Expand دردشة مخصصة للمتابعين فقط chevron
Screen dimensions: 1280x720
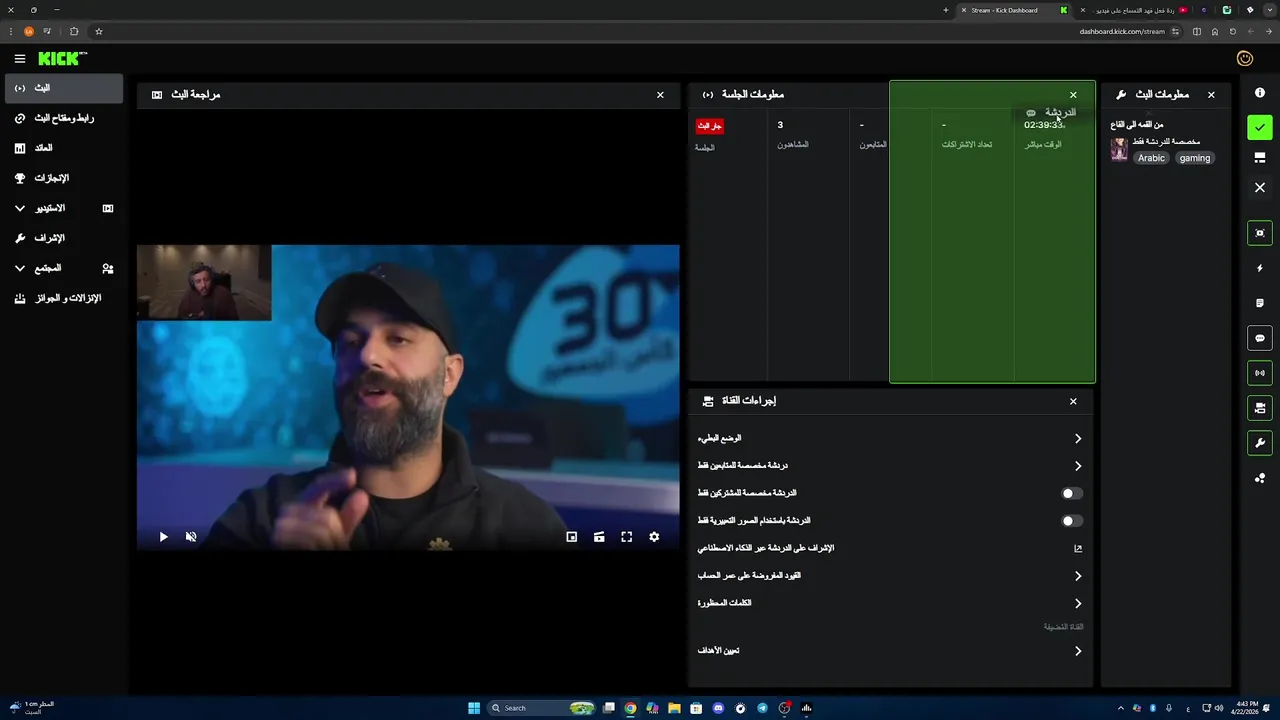click(1078, 466)
